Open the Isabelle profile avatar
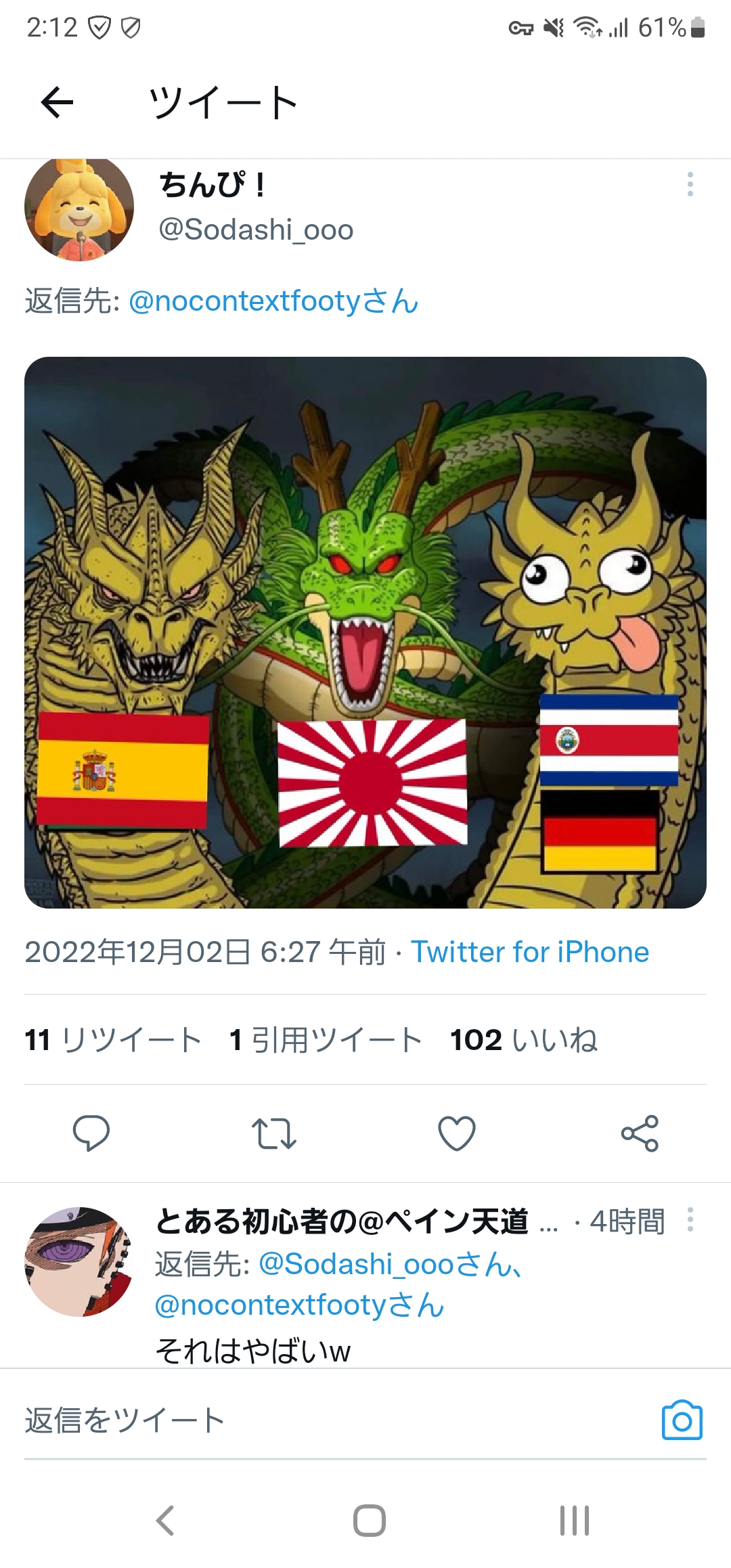This screenshot has height=1568, width=731. [79, 209]
